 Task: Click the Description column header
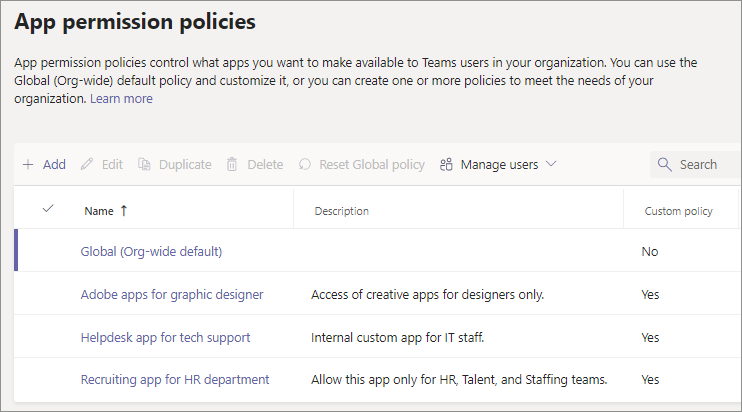[342, 211]
